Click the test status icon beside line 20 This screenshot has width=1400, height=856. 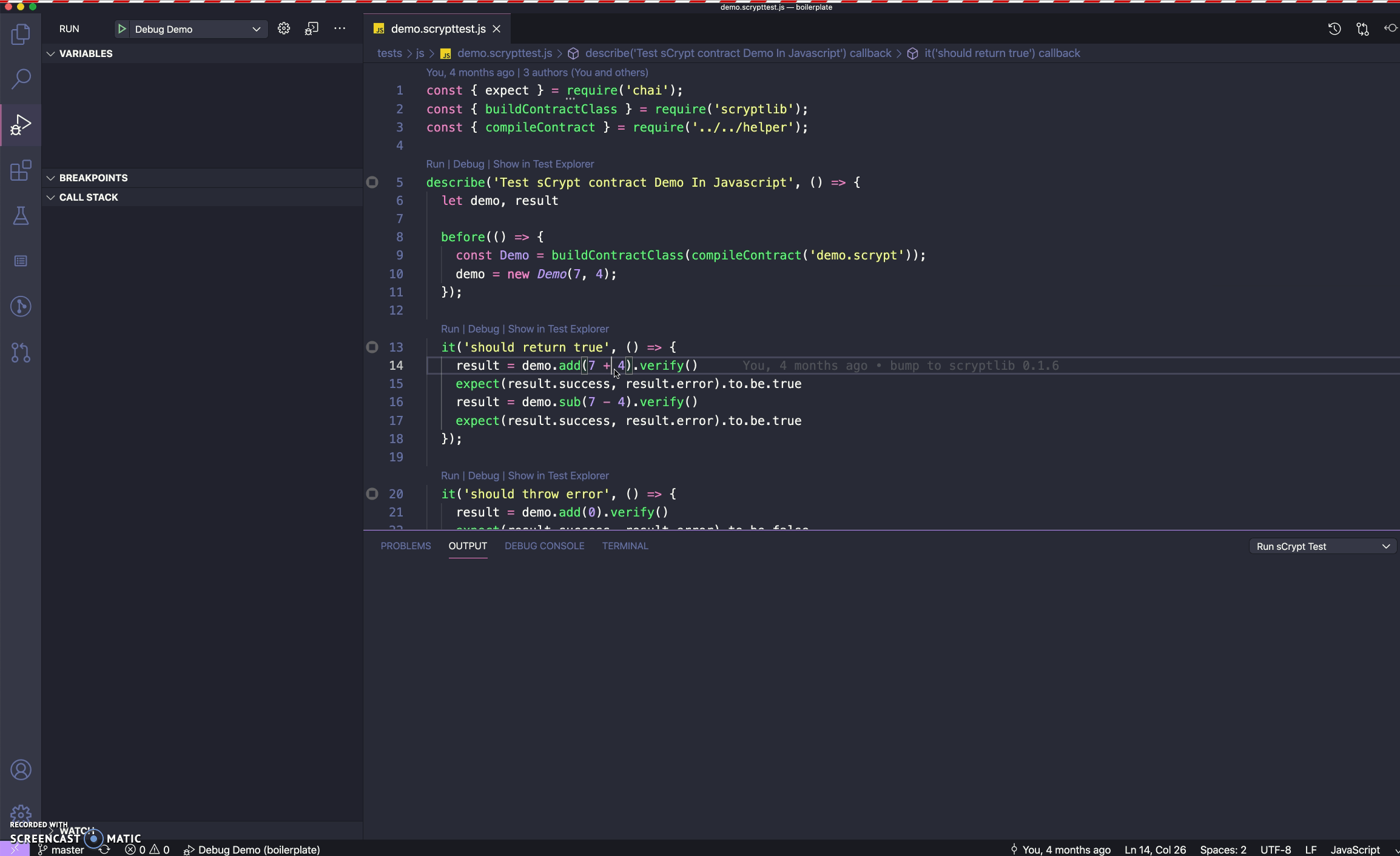click(372, 494)
